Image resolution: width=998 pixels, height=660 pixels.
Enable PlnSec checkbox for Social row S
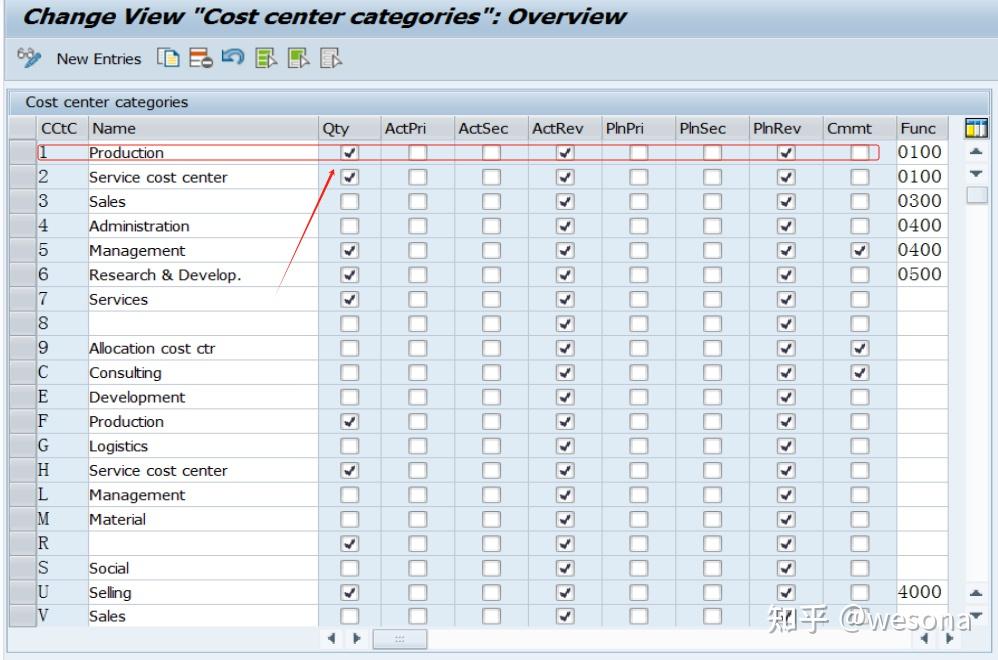pyautogui.click(x=712, y=568)
